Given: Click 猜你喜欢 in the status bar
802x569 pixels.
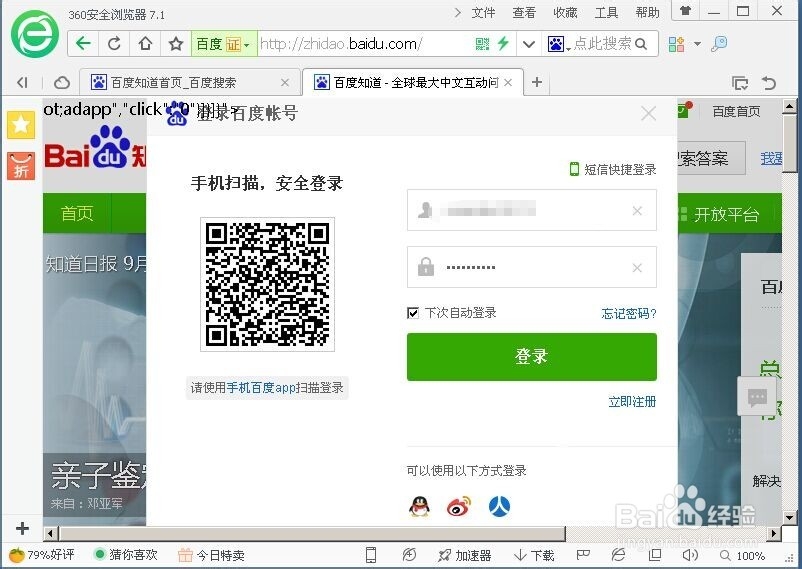Looking at the screenshot, I should [126, 555].
